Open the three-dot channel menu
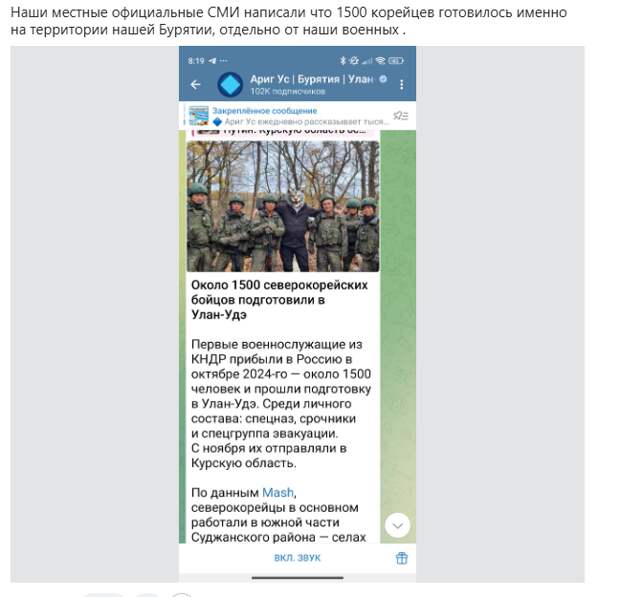The image size is (620, 597). click(x=402, y=85)
